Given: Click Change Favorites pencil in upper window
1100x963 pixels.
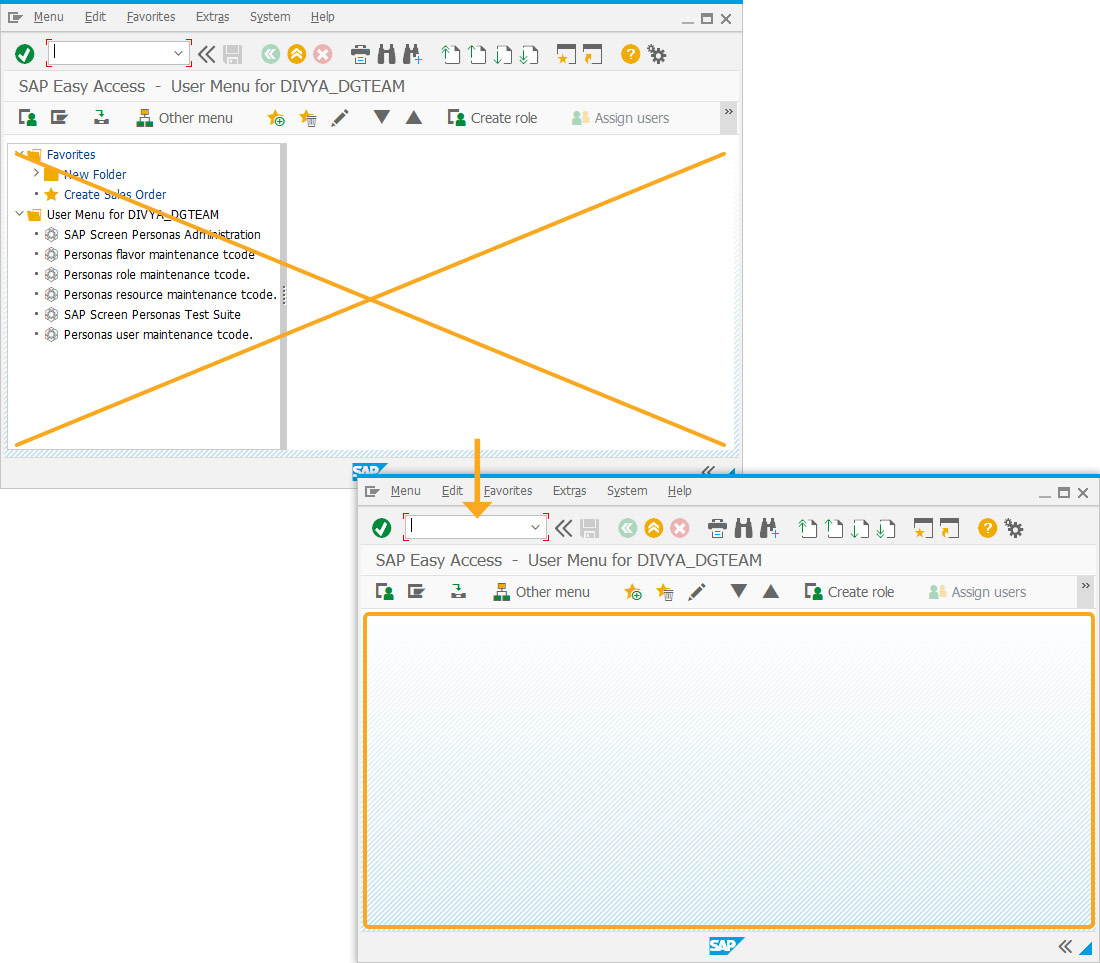Looking at the screenshot, I should pyautogui.click(x=340, y=118).
